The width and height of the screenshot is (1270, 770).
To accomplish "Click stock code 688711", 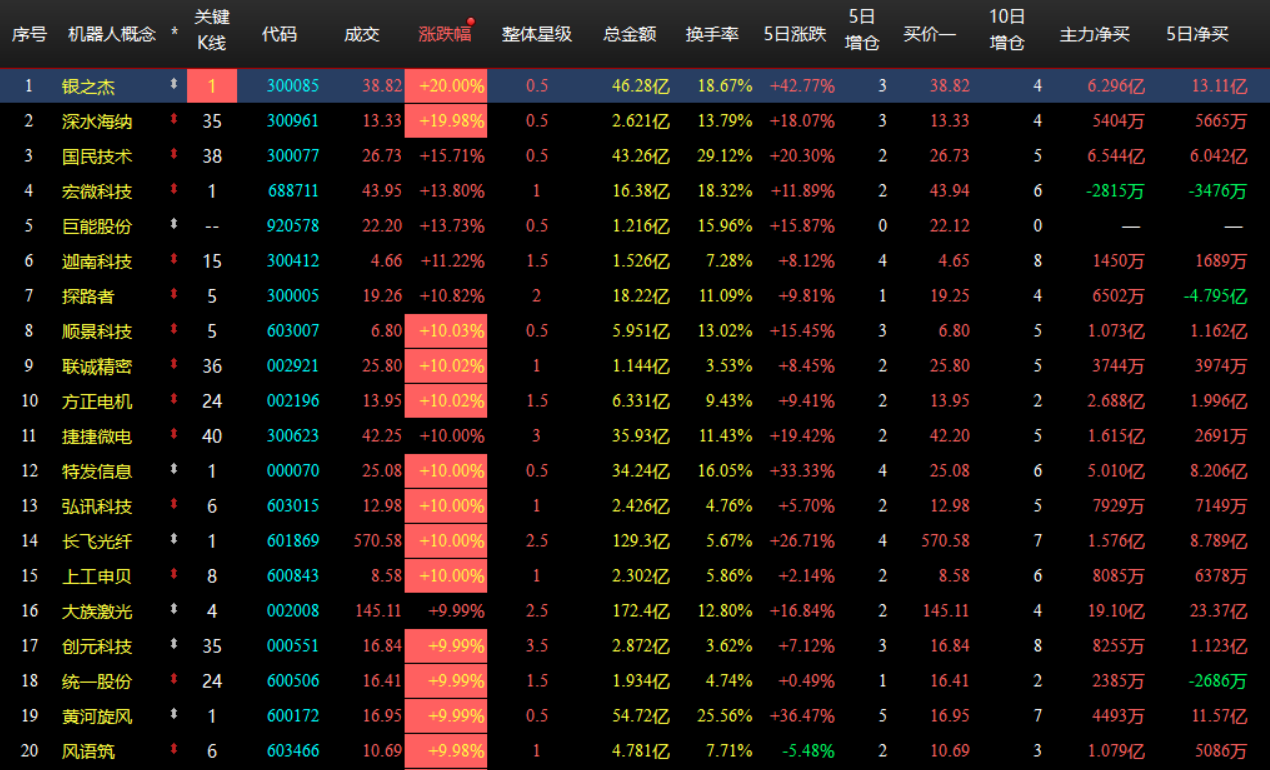I will click(293, 191).
